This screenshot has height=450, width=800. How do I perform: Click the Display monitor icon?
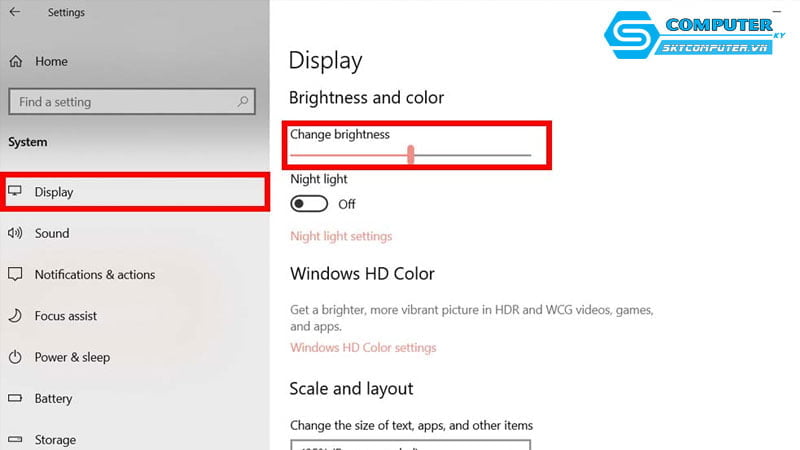pyautogui.click(x=15, y=191)
